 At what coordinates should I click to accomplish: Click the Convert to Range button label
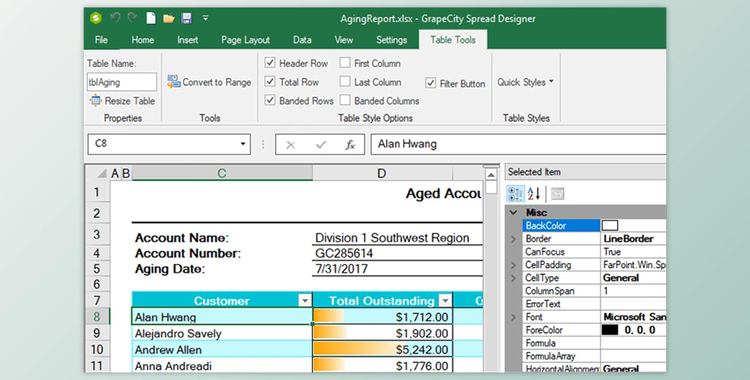217,82
